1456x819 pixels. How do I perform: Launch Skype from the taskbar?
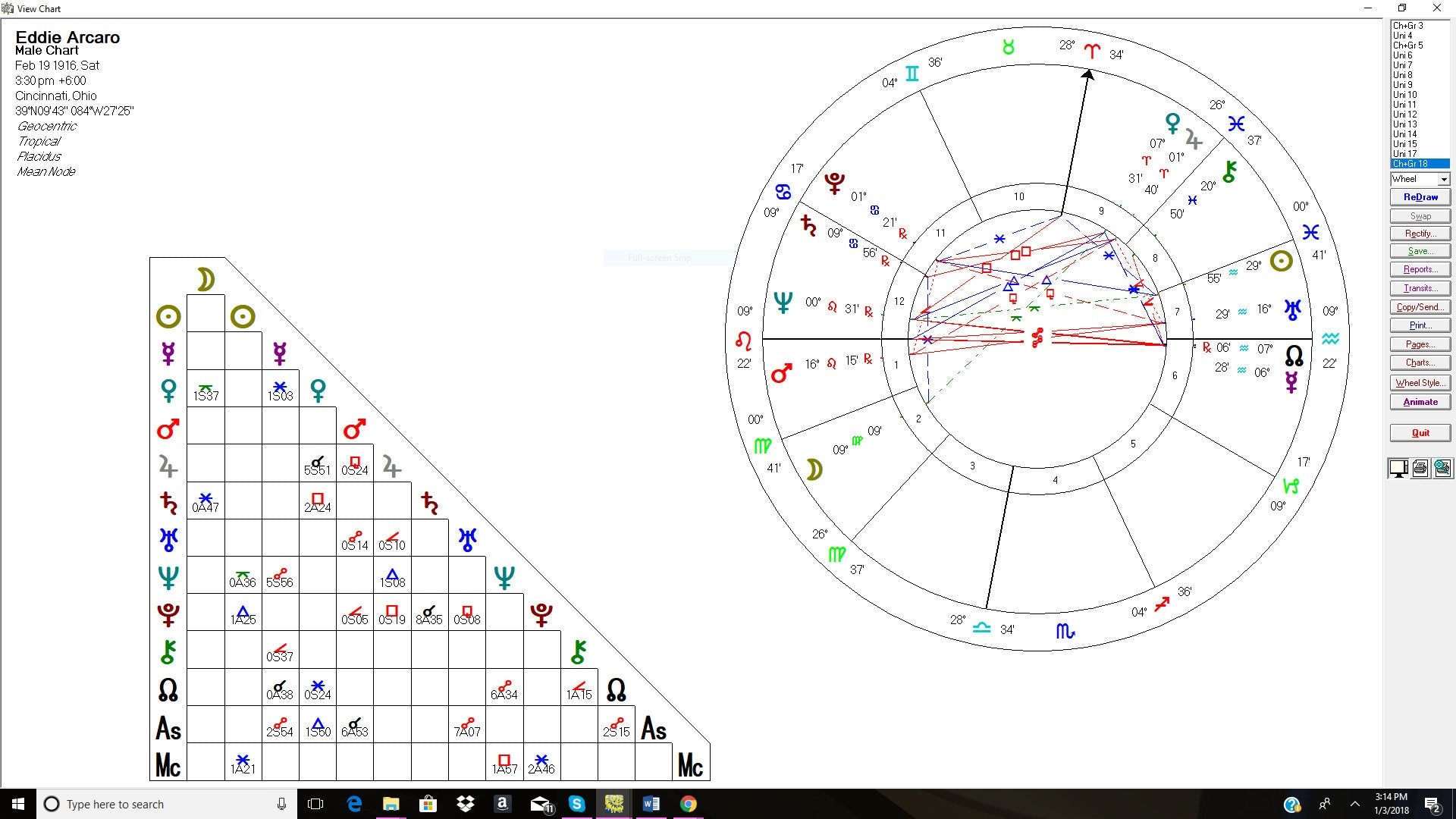click(x=577, y=804)
